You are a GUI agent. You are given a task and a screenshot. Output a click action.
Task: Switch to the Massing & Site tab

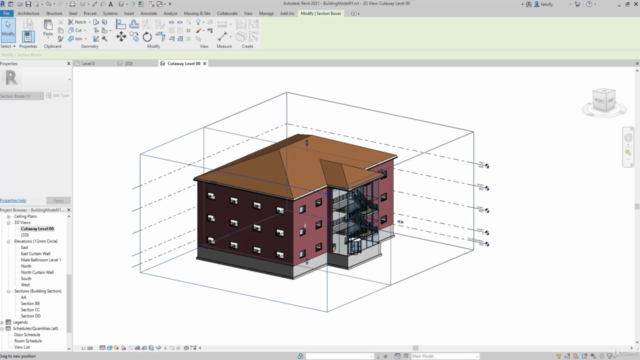[x=197, y=13]
